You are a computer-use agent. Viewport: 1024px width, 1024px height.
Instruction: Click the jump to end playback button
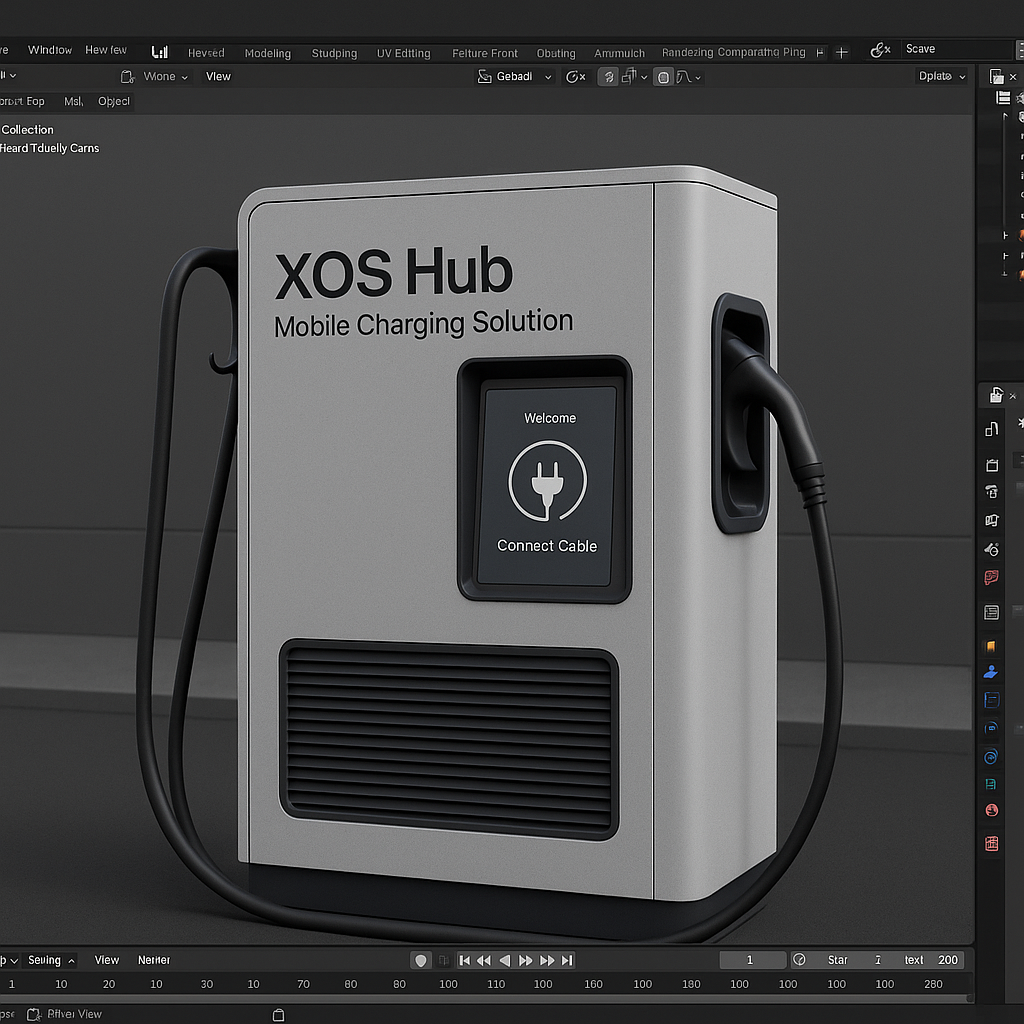pos(567,960)
